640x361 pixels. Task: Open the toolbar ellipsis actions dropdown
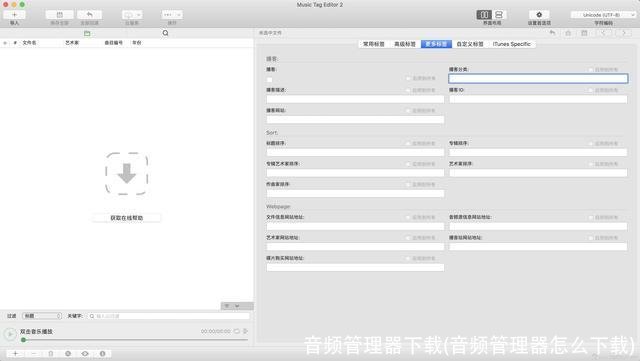172,15
